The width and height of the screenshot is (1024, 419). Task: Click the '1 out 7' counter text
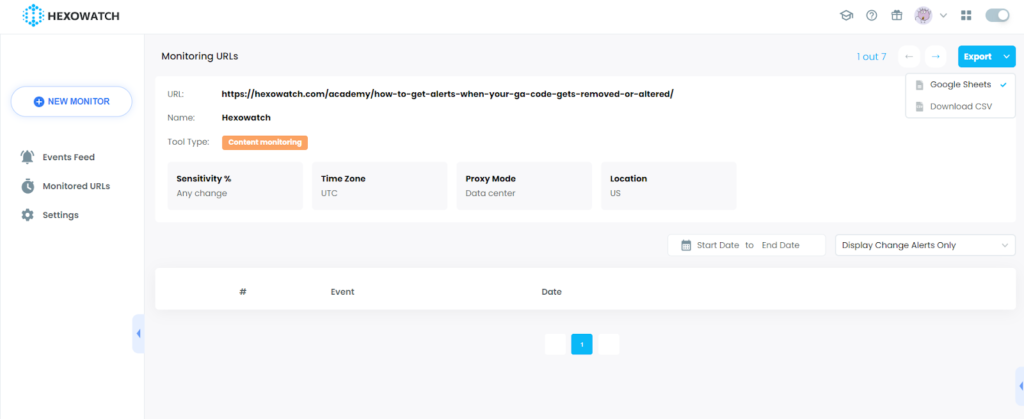871,57
